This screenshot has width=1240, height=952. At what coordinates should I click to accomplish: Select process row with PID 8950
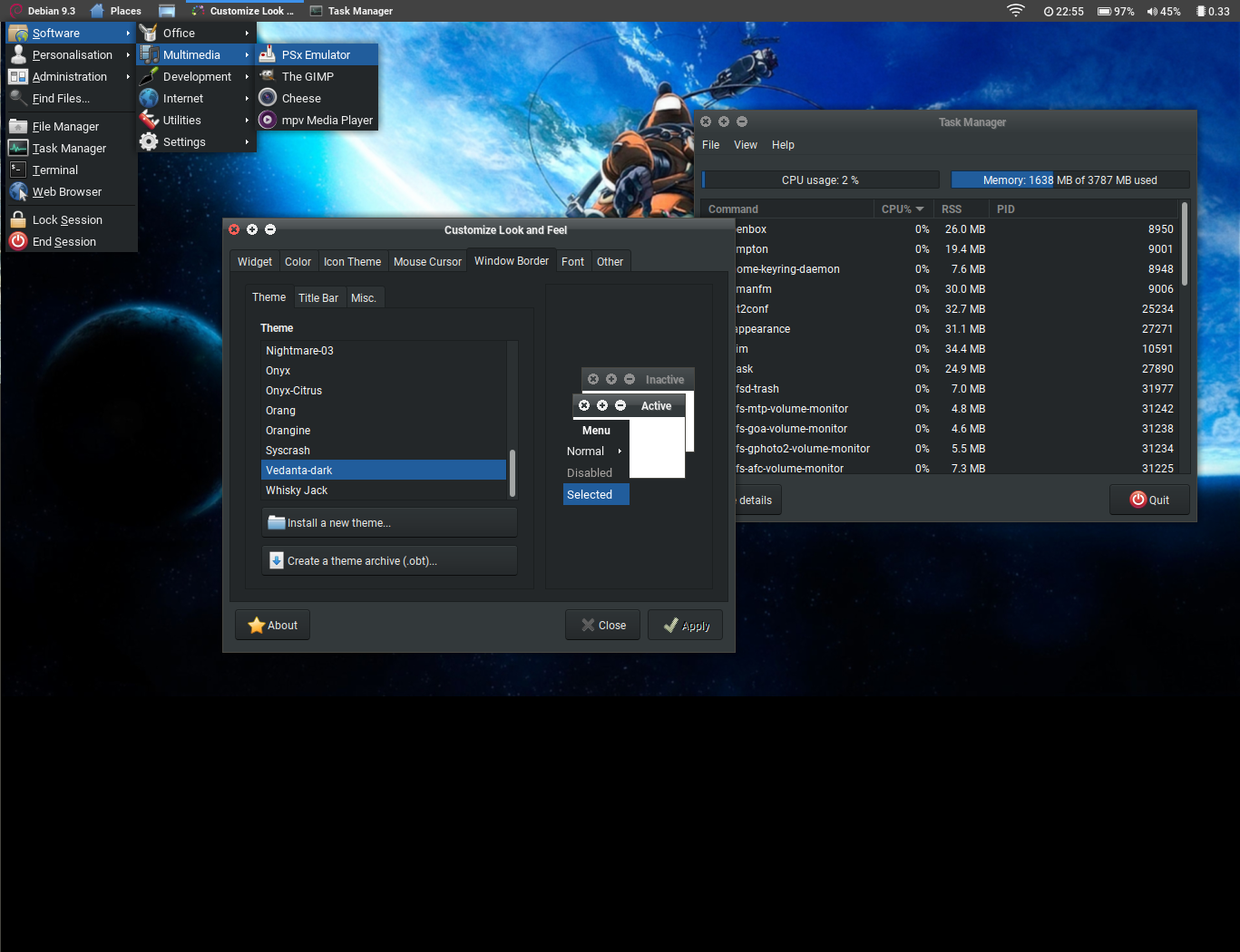956,229
